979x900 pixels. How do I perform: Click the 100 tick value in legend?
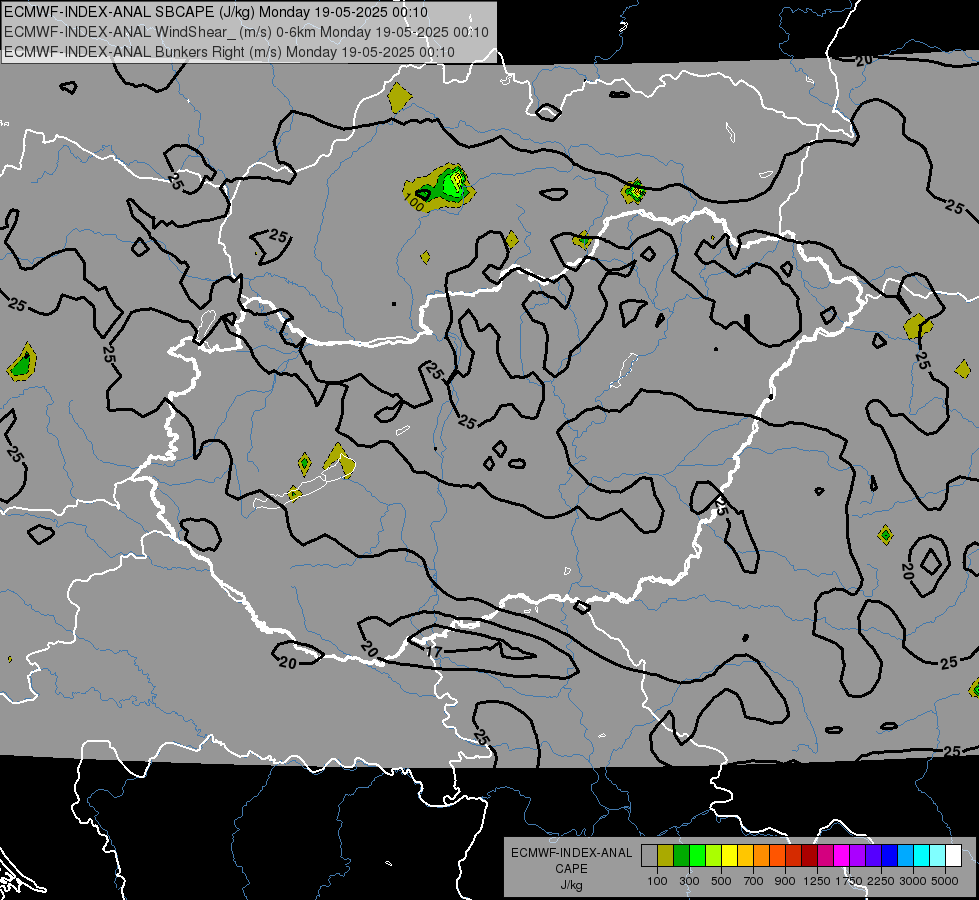click(657, 881)
